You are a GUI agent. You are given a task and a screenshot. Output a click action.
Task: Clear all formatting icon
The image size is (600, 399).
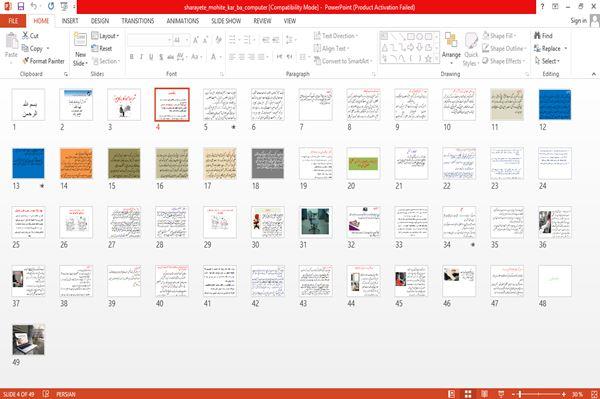pyautogui.click(x=218, y=40)
